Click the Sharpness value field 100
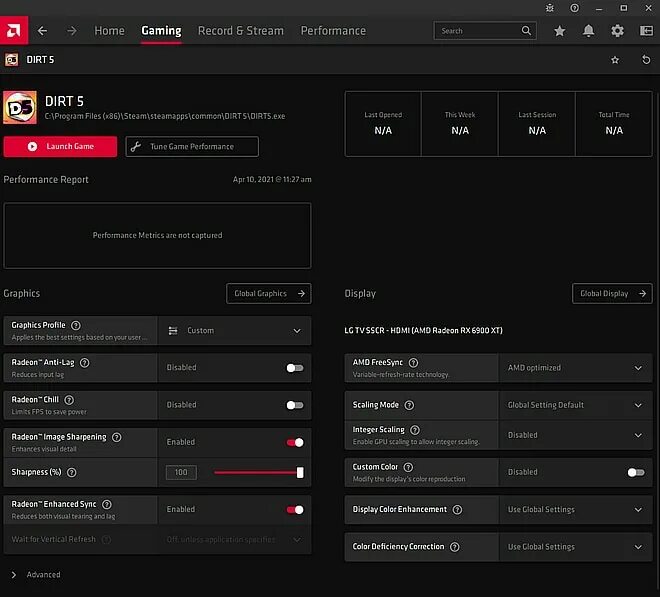The width and height of the screenshot is (660, 597). (x=181, y=472)
